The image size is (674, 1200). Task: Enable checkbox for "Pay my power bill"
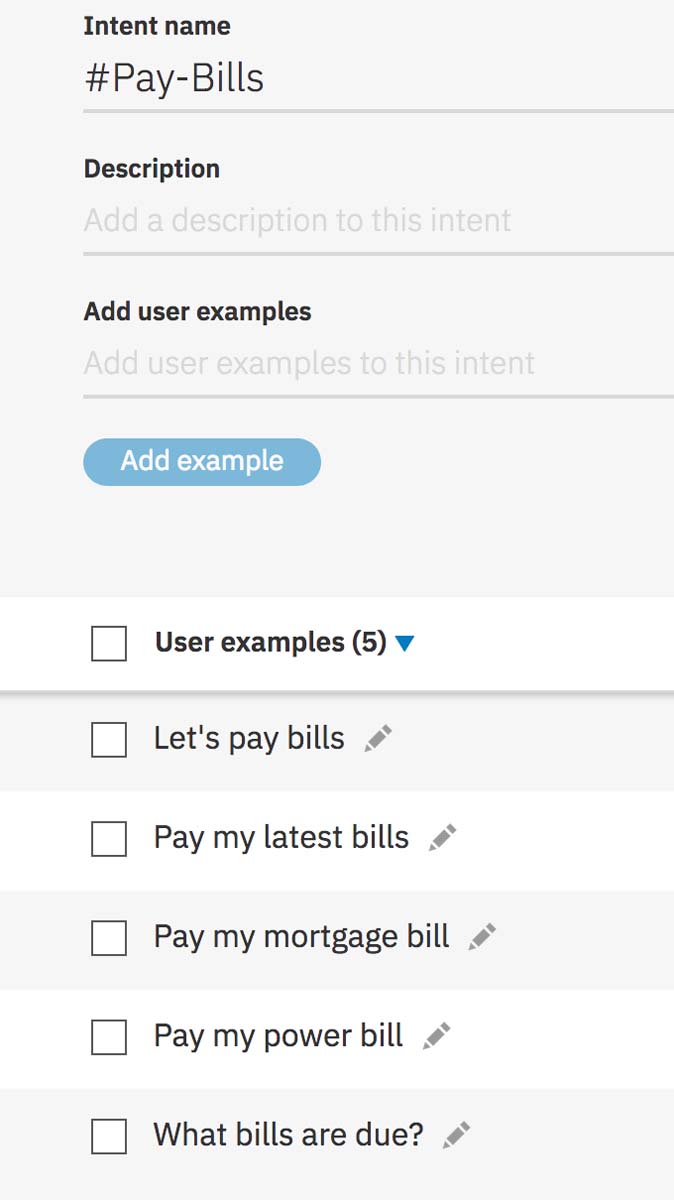[x=109, y=1037]
